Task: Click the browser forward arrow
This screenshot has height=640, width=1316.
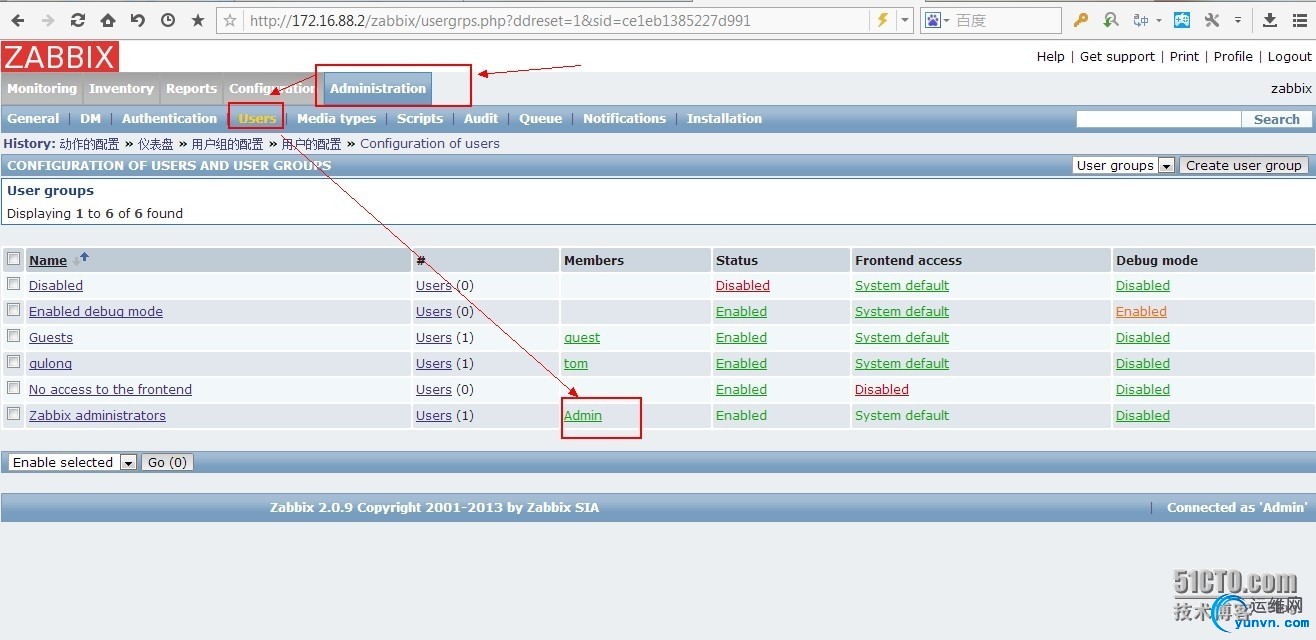Action: (x=47, y=20)
